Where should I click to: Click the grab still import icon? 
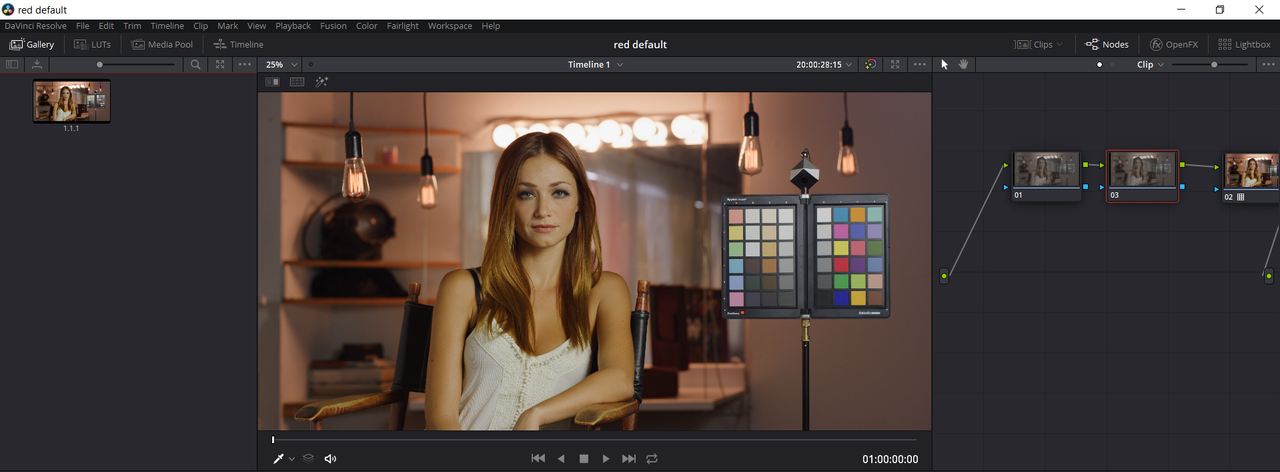tap(37, 64)
